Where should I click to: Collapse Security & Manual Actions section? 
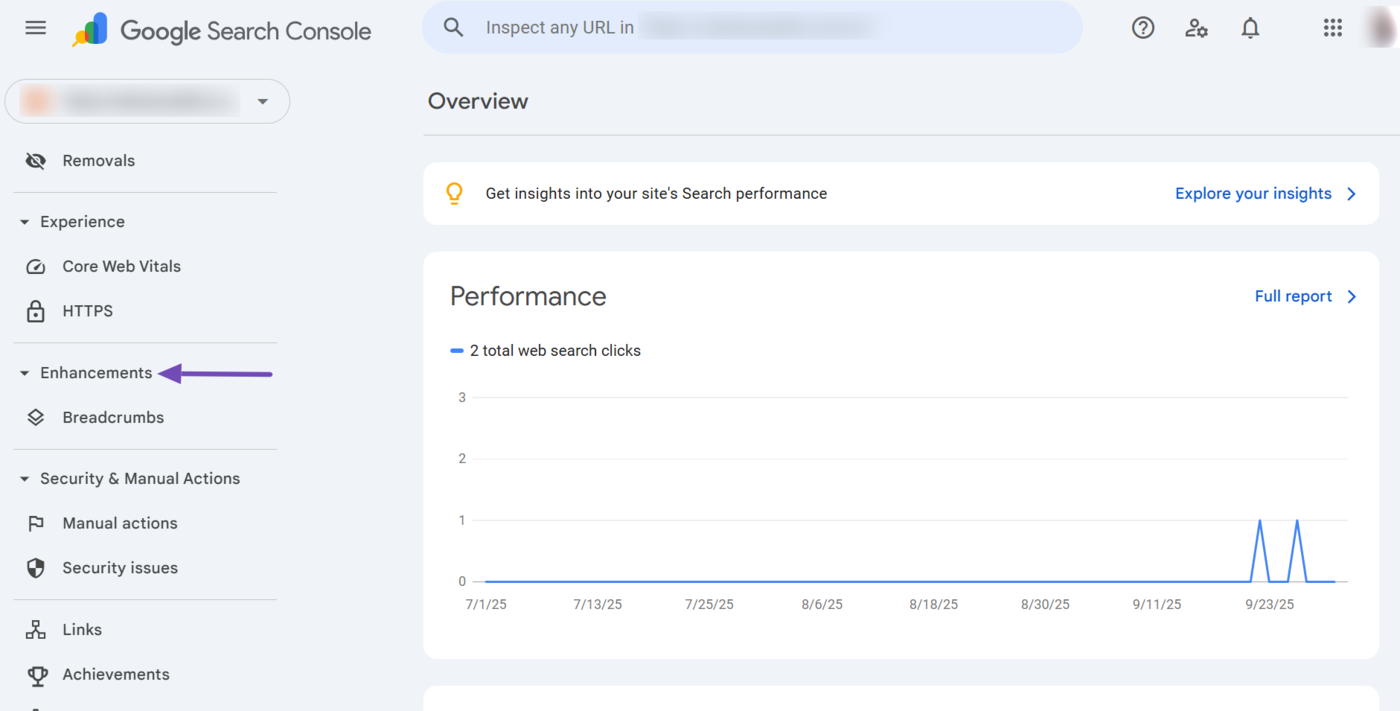pyautogui.click(x=25, y=479)
